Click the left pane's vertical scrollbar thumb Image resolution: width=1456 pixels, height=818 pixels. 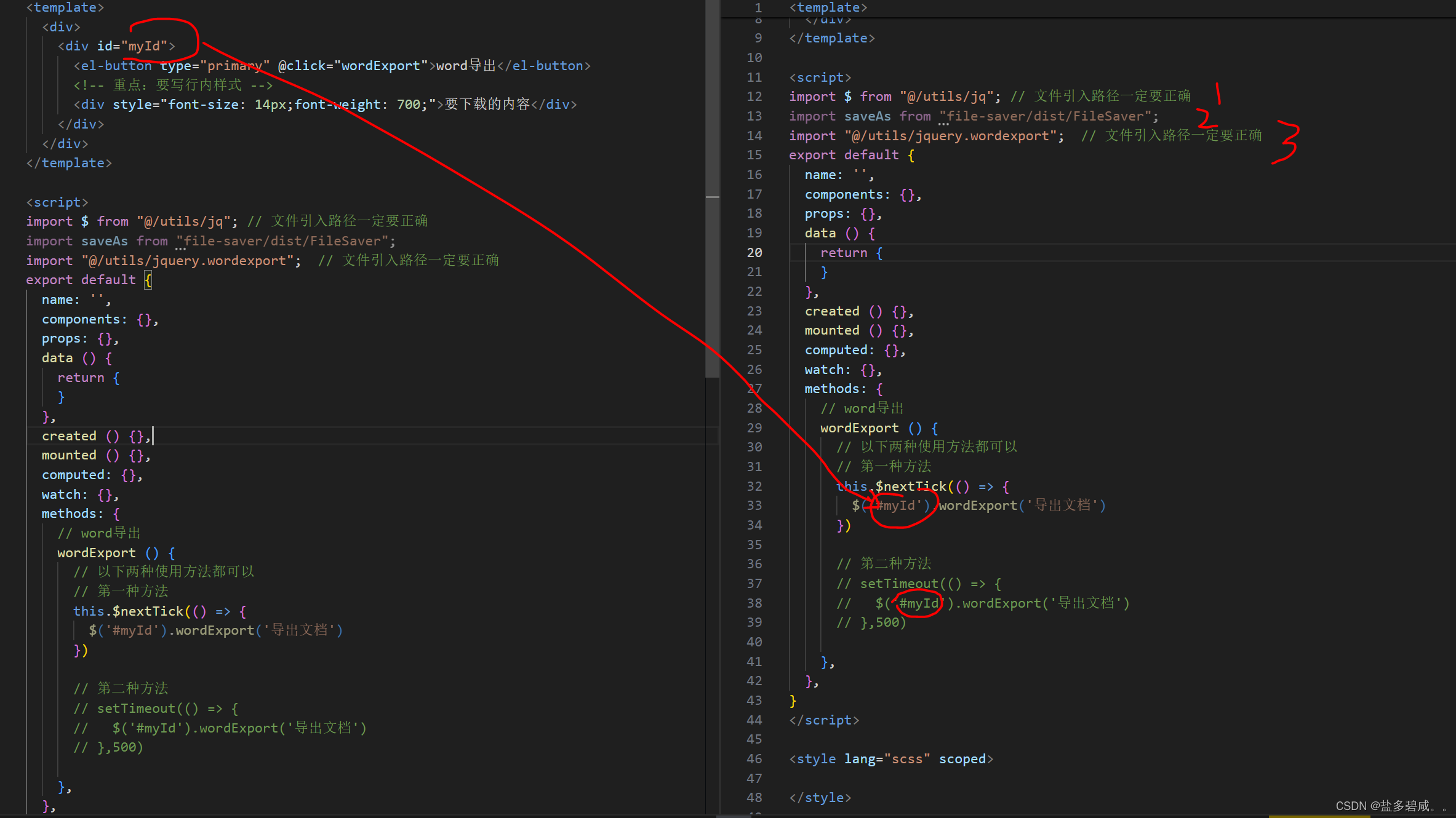tap(712, 189)
